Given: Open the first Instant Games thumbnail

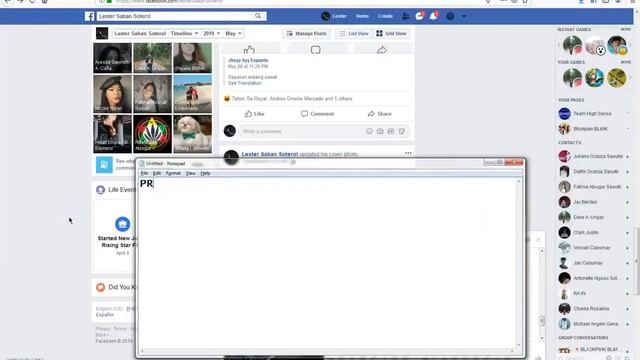Looking at the screenshot, I should coord(572,45).
